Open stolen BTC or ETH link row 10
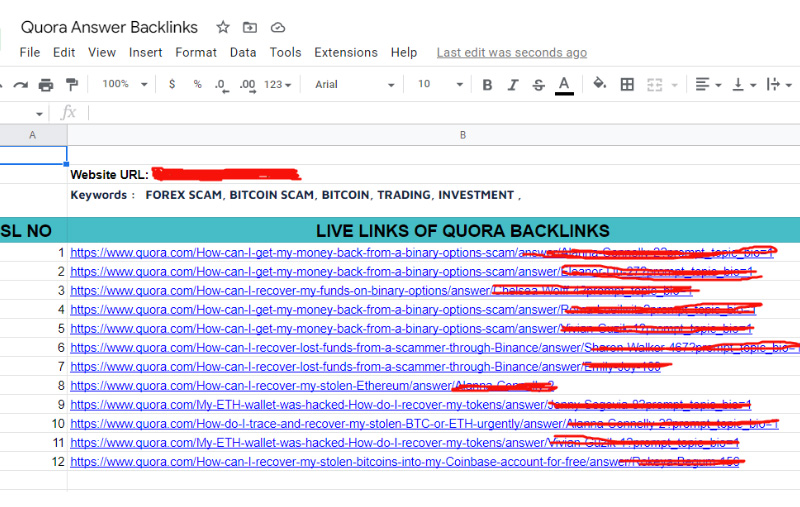 (x=424, y=424)
